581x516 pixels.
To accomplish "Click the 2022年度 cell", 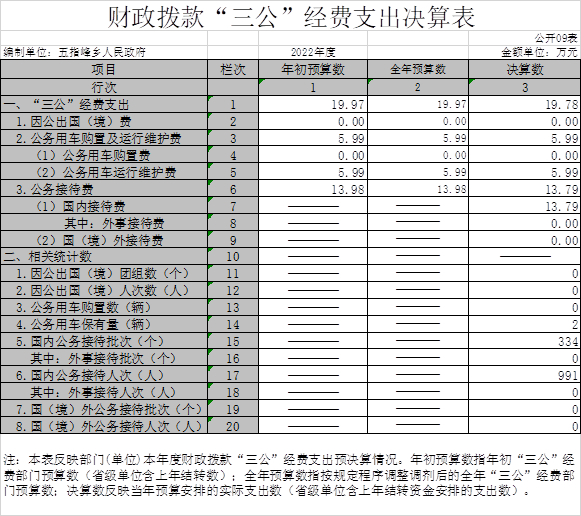I will (313, 52).
